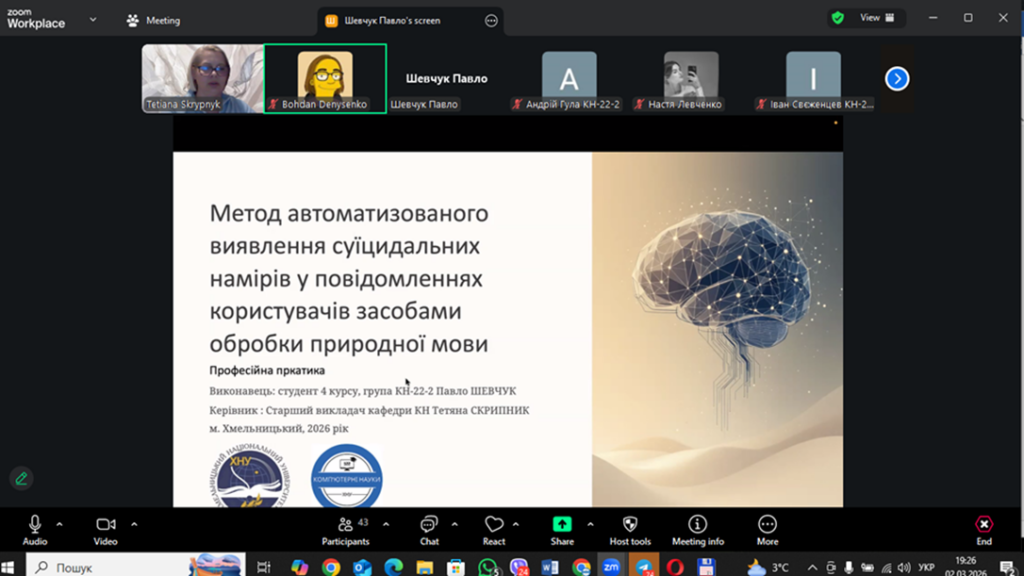Toggle camera with Video button
The image size is (1024, 576).
tap(106, 530)
